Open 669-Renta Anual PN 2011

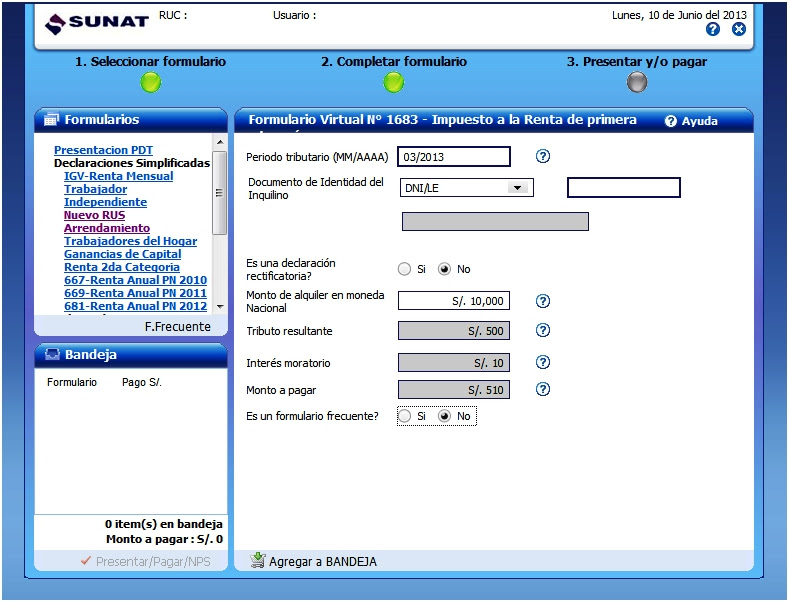135,293
